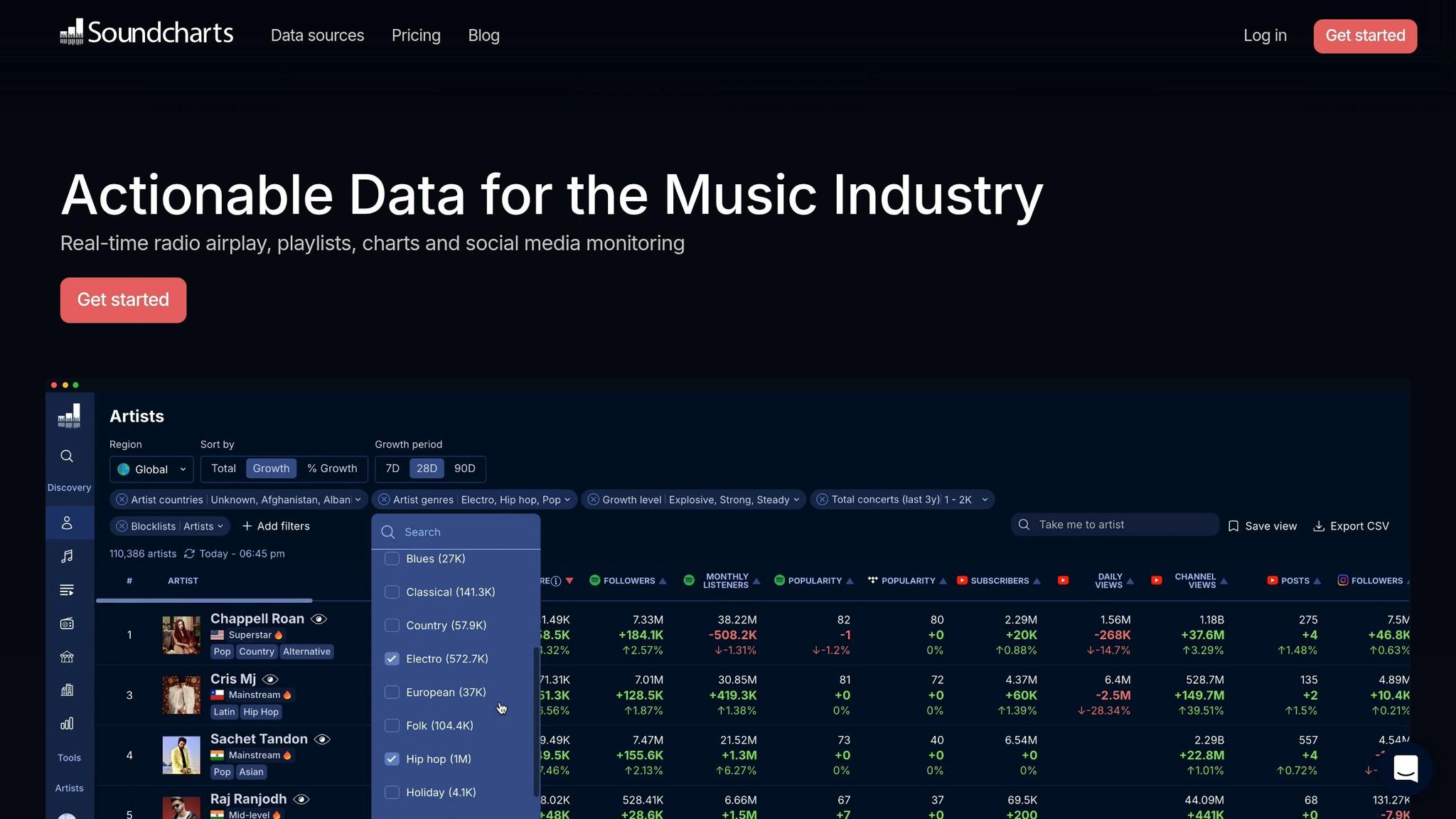Open Data sources in top navigation

(x=317, y=36)
